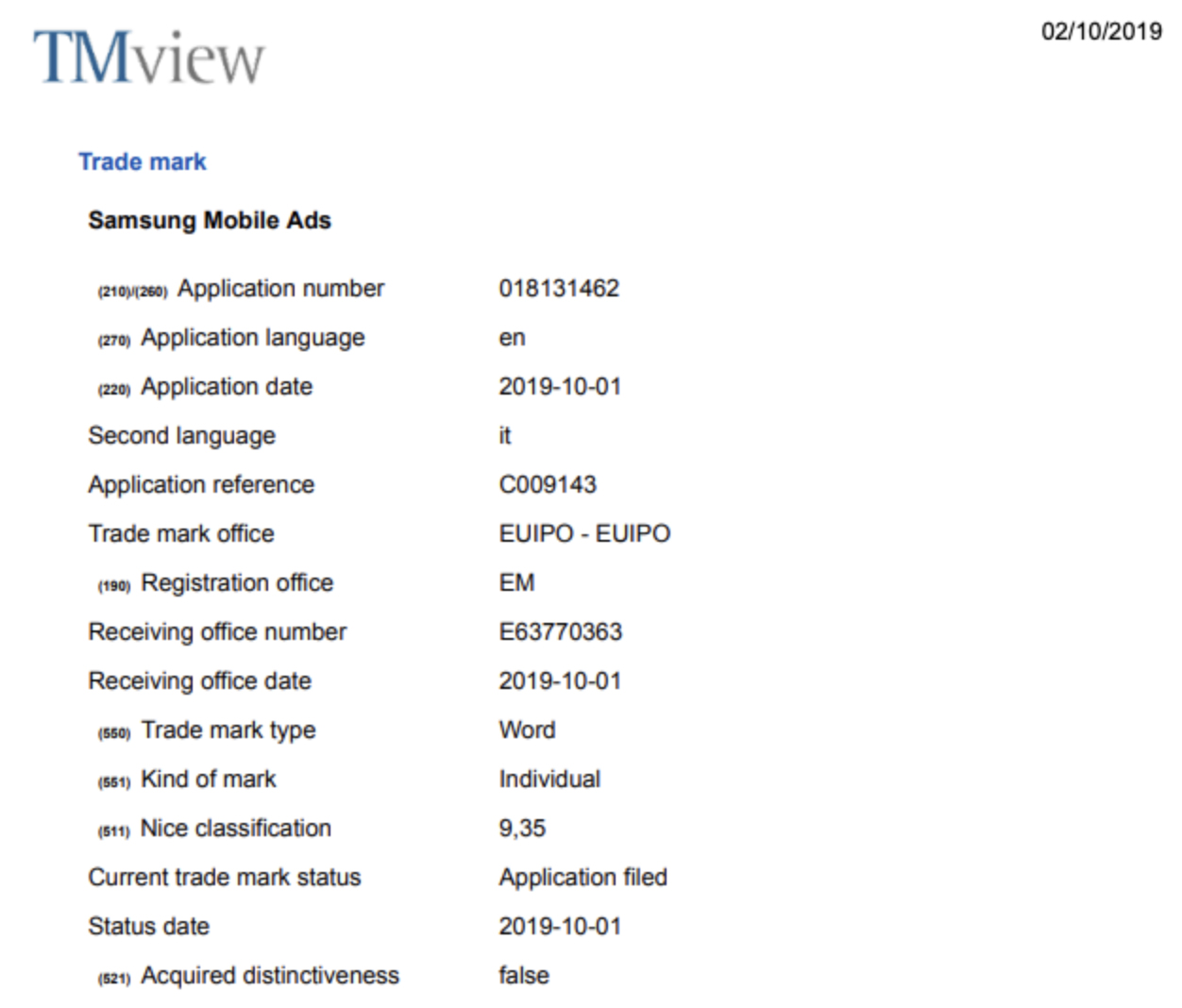1182x1008 pixels.
Task: Click the Second language value 'it'
Action: pyautogui.click(x=505, y=435)
